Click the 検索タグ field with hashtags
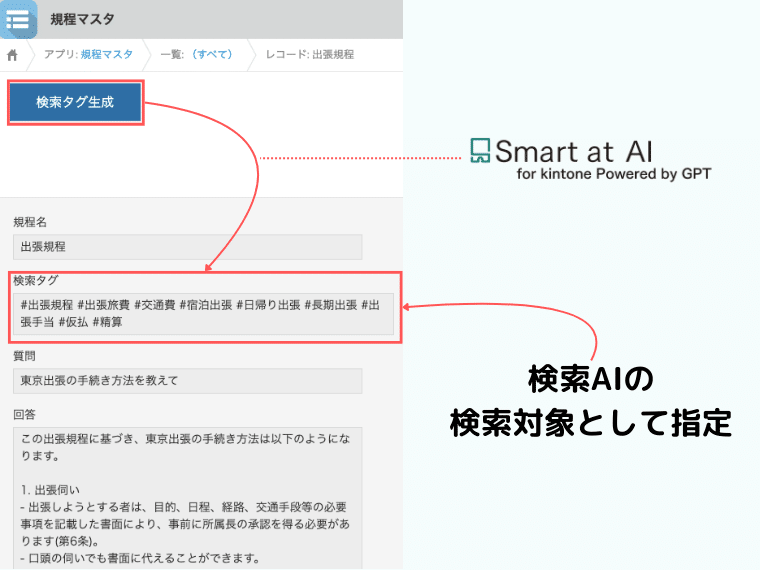This screenshot has width=760, height=570. 203,314
